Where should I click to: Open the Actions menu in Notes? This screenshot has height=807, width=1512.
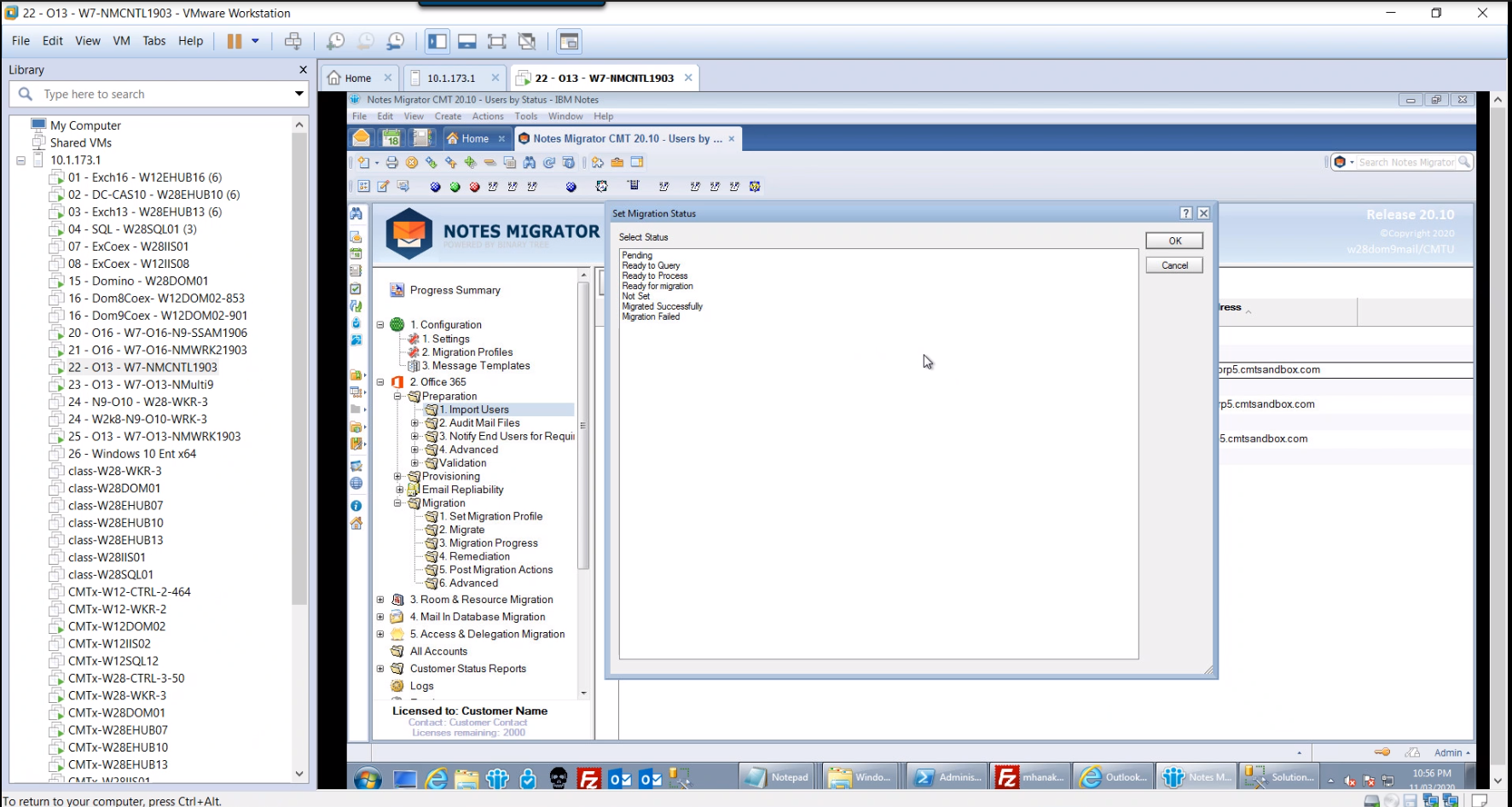(488, 116)
